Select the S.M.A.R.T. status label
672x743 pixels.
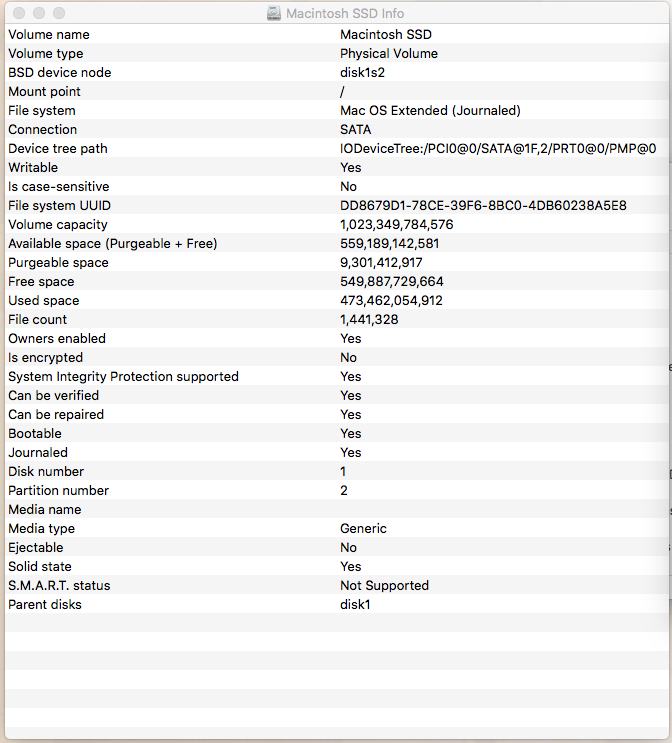coord(59,584)
